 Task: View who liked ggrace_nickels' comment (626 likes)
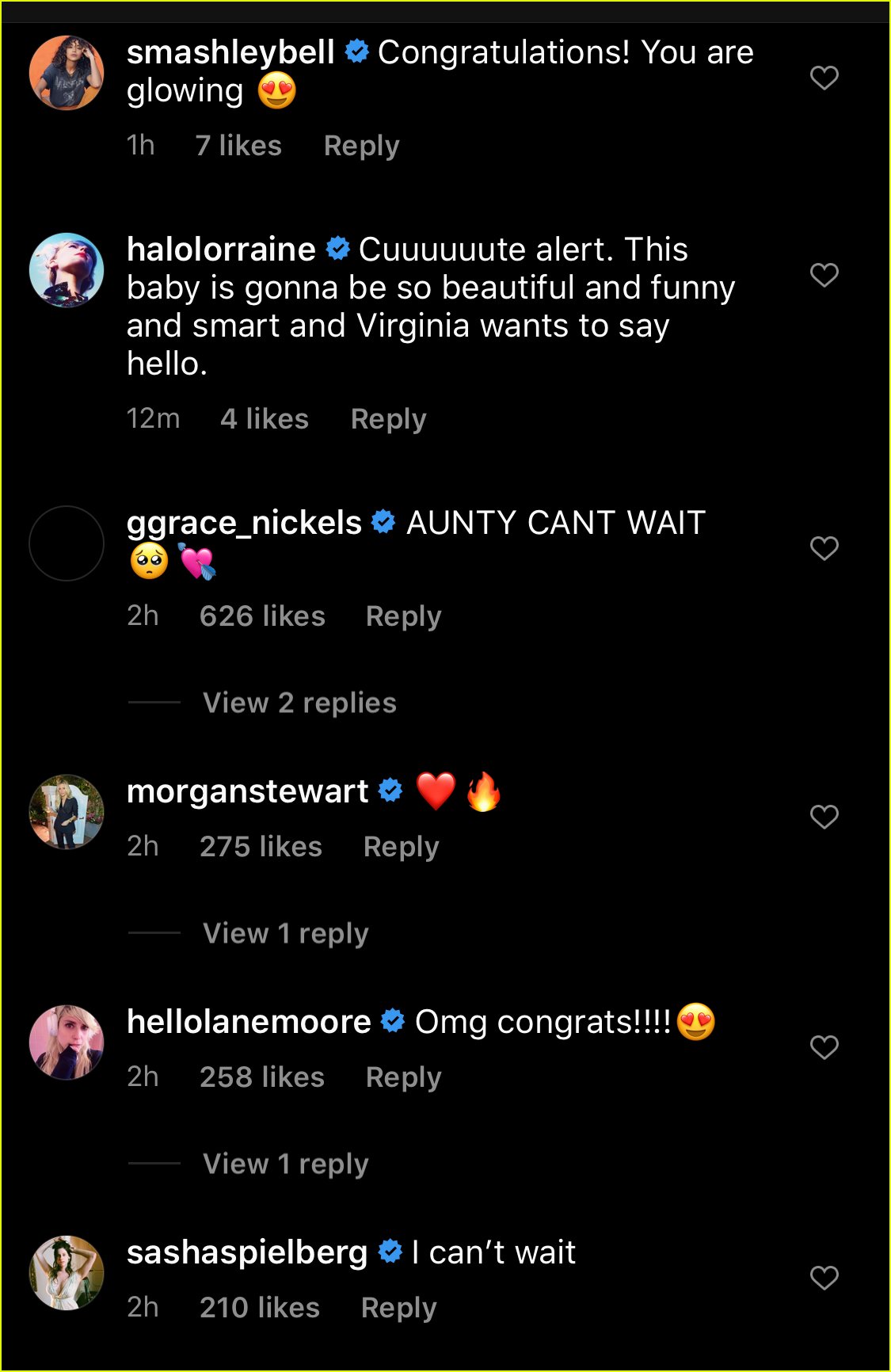click(262, 616)
